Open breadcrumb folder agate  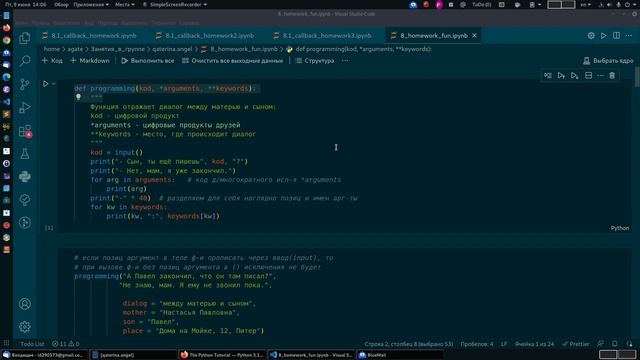click(x=75, y=49)
